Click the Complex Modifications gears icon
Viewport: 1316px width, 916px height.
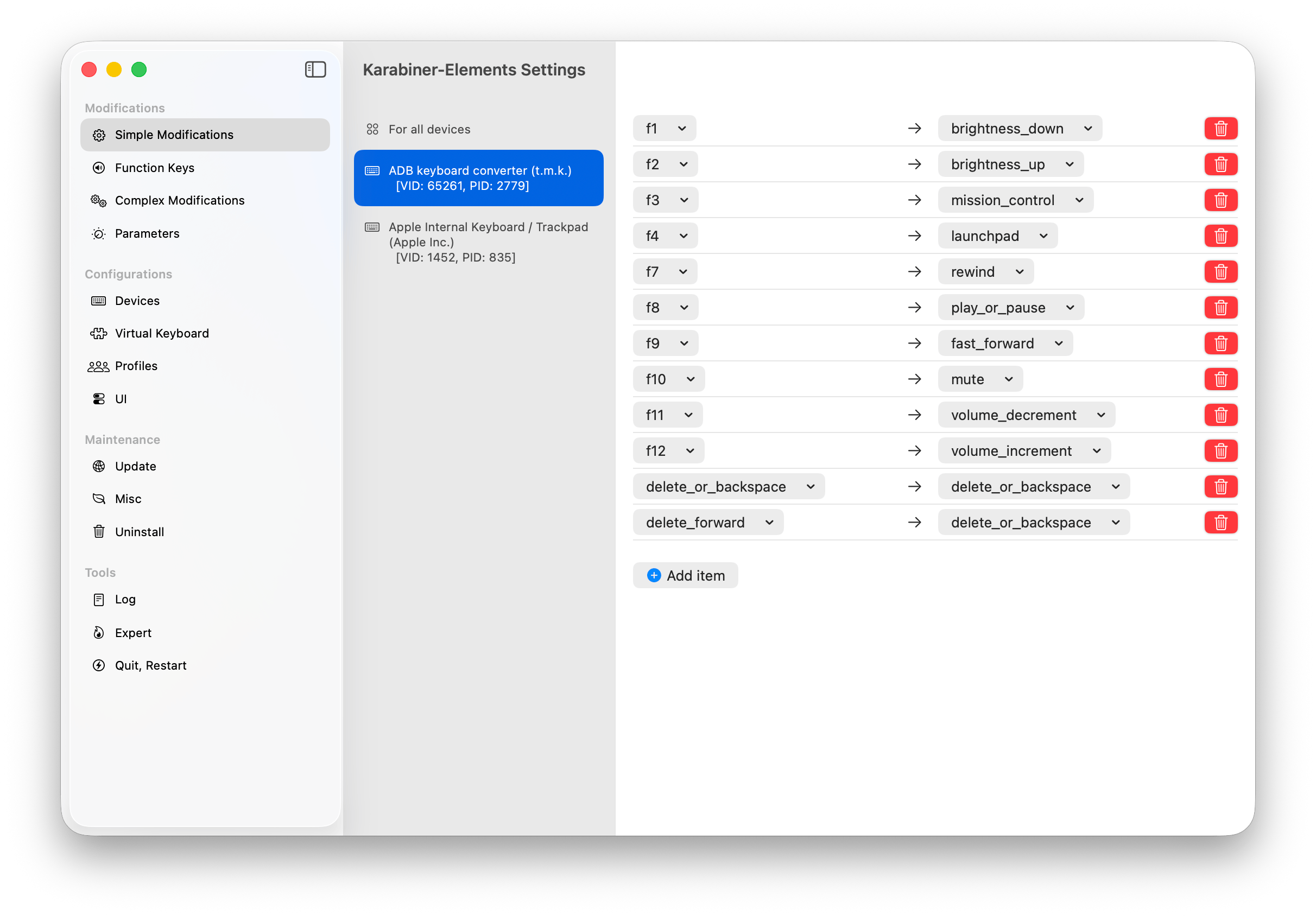(x=99, y=200)
